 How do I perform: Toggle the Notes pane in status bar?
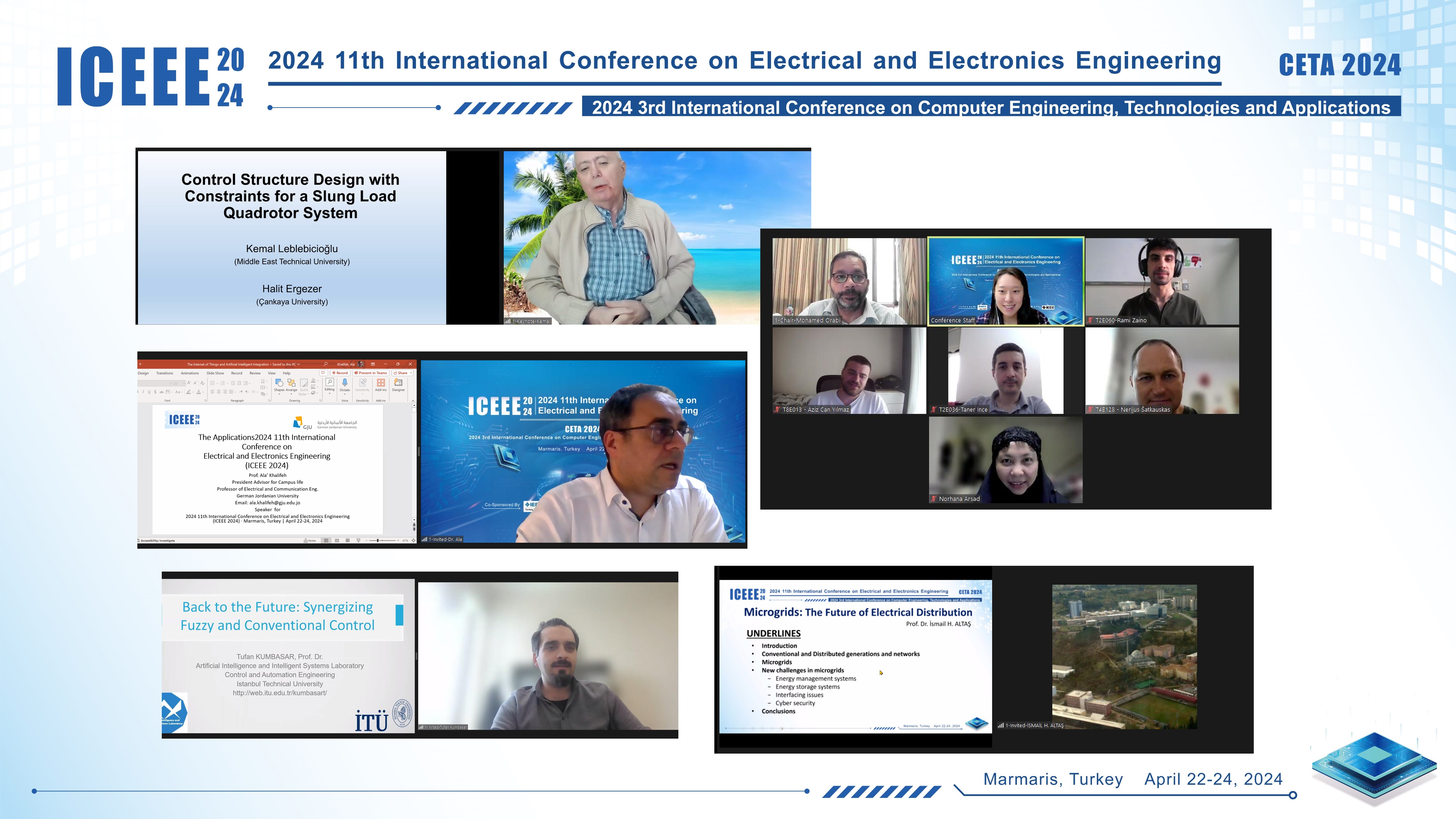pos(310,540)
